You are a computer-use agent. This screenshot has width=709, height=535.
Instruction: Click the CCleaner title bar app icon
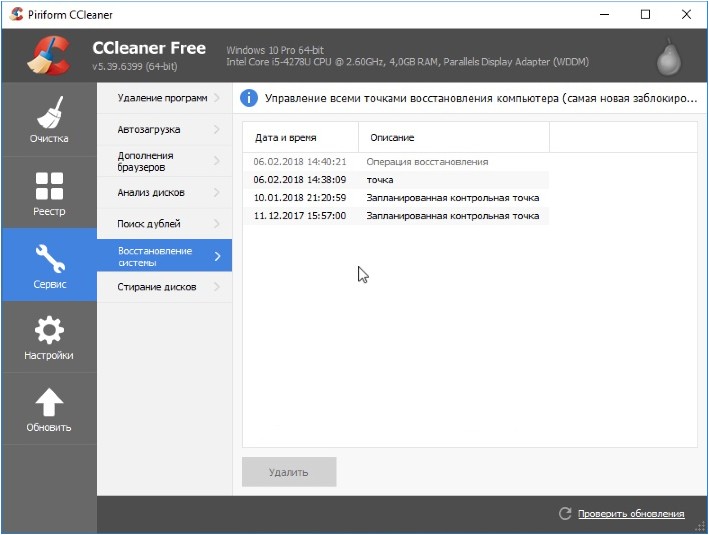click(x=16, y=14)
